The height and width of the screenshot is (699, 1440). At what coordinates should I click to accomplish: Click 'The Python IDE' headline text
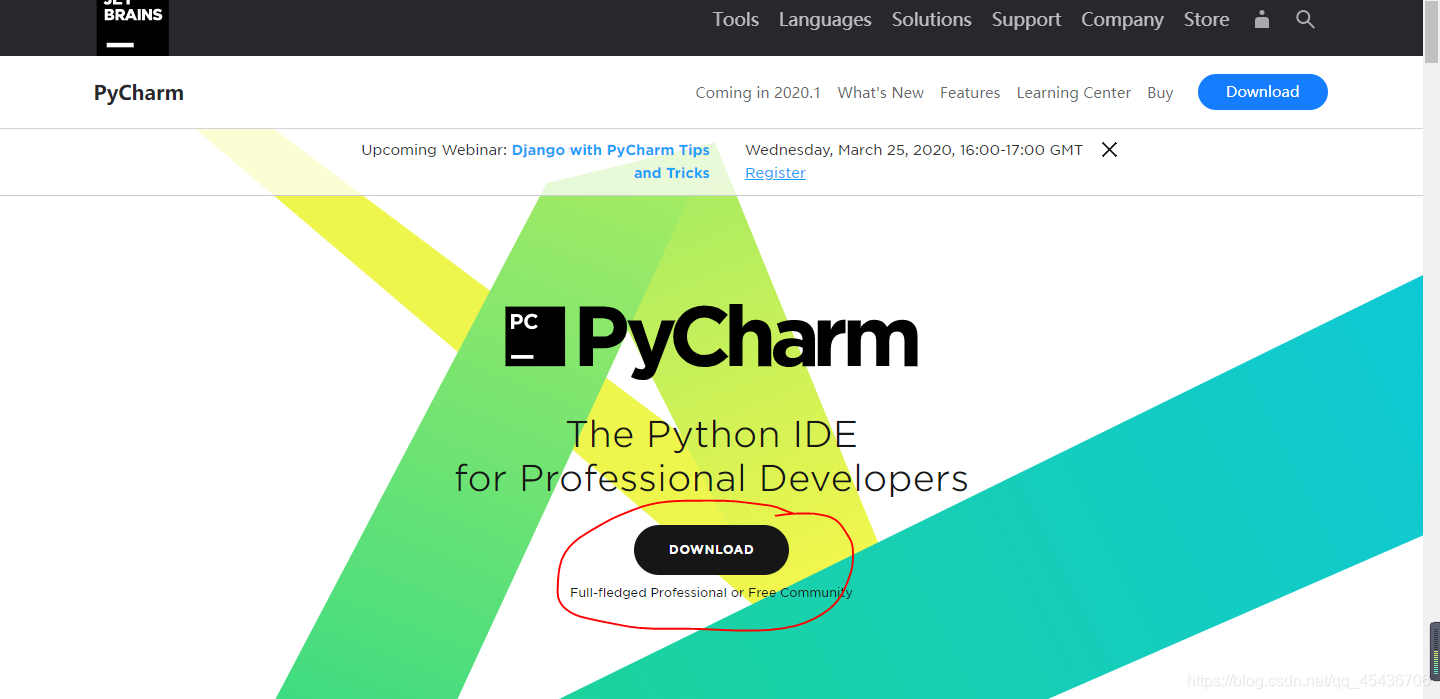(x=712, y=434)
